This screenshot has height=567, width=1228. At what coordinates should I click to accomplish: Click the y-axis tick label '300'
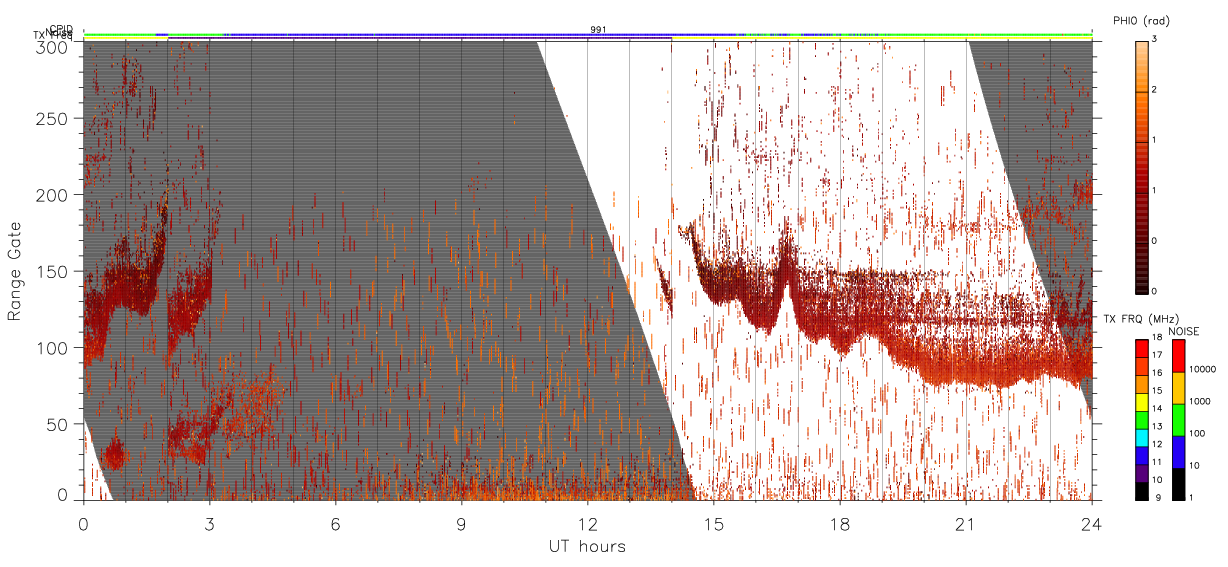click(54, 47)
